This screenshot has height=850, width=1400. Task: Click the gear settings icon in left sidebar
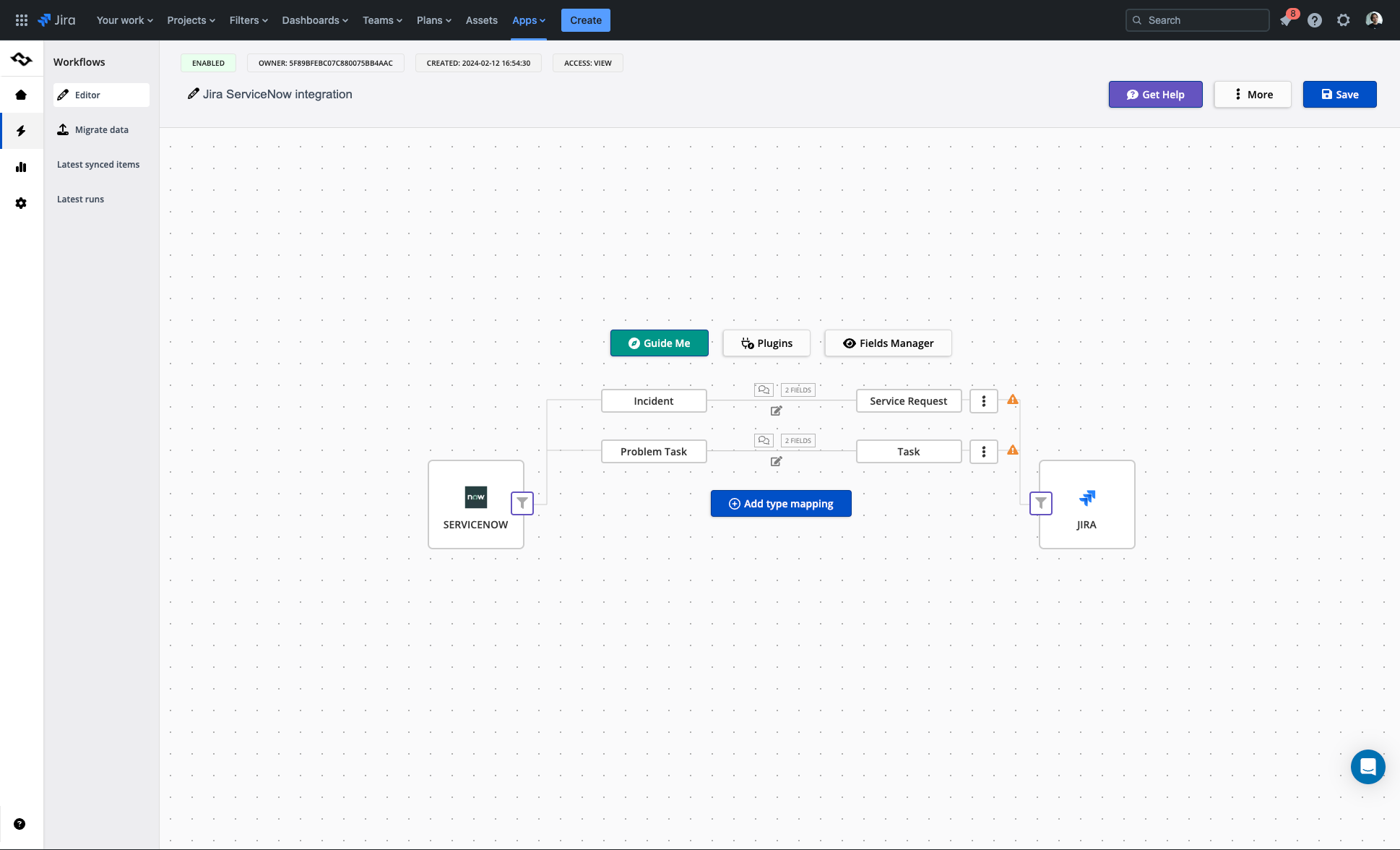21,203
